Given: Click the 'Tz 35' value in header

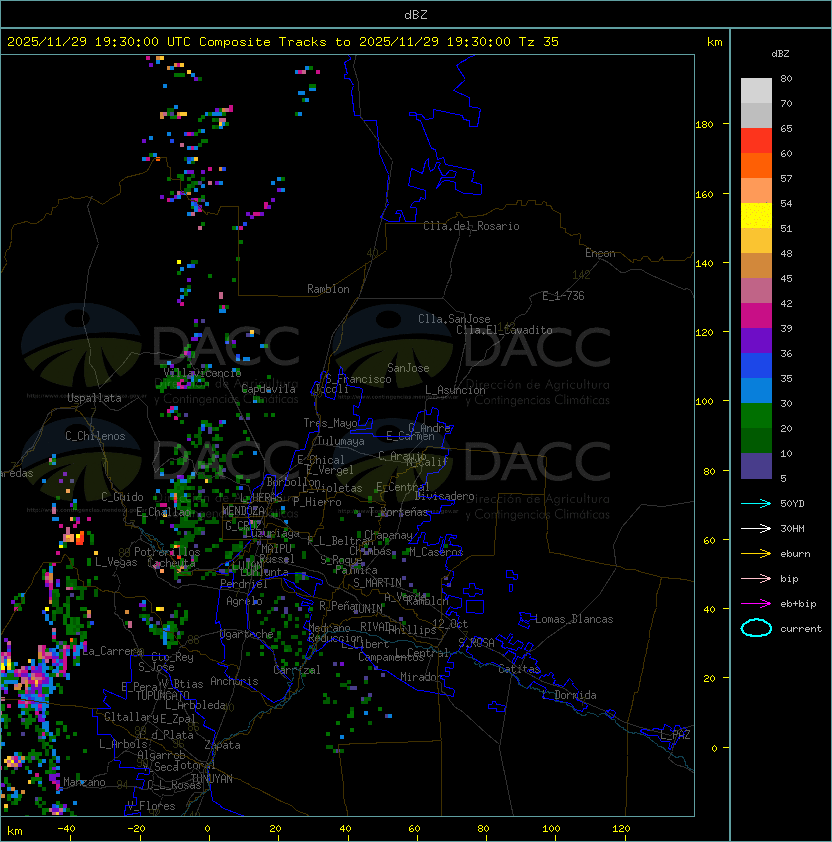Looking at the screenshot, I should [539, 41].
